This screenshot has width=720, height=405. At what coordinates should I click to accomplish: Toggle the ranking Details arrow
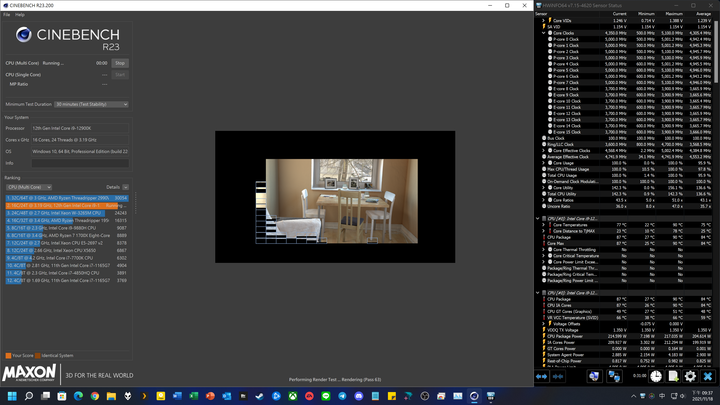[125, 187]
